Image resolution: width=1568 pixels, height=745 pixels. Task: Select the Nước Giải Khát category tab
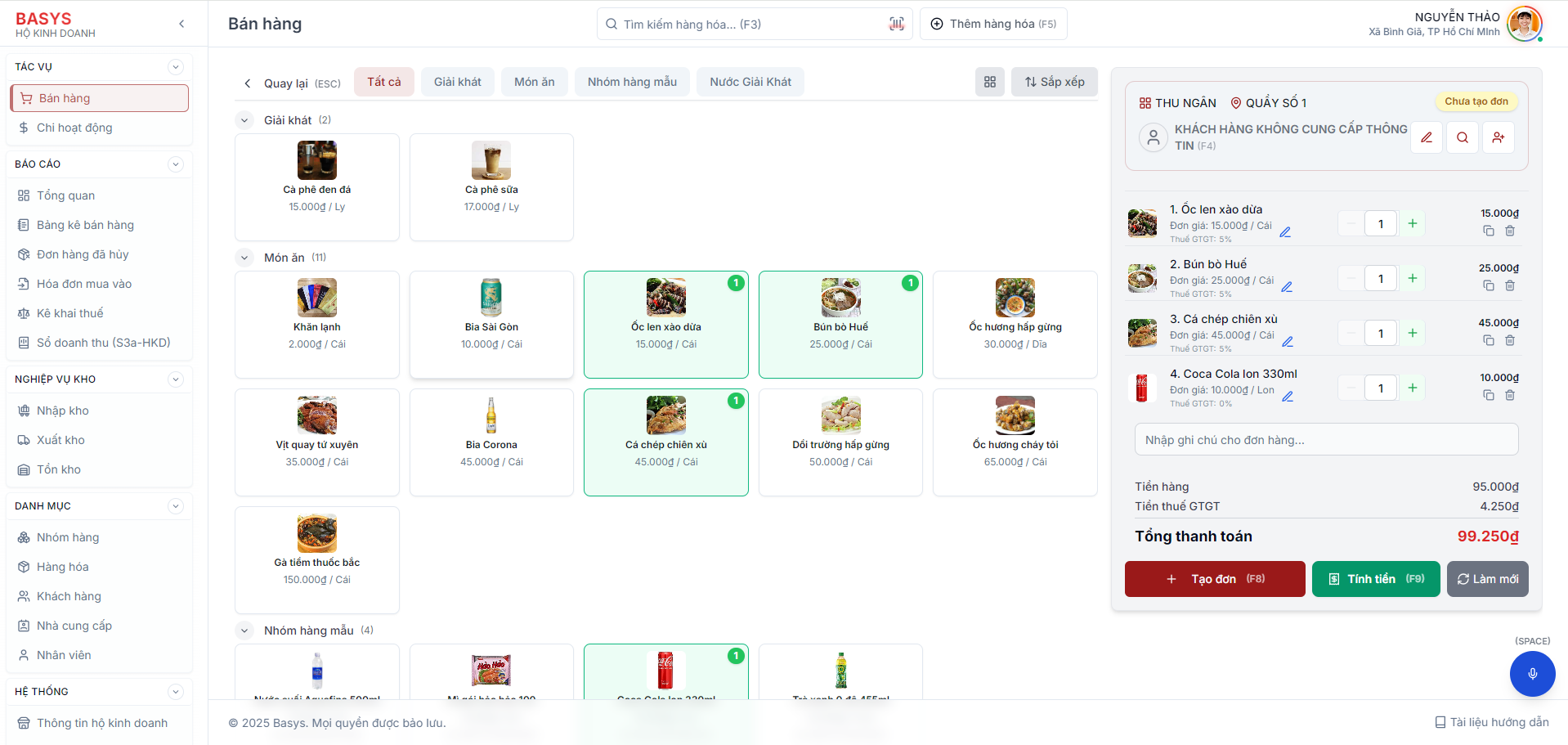750,82
